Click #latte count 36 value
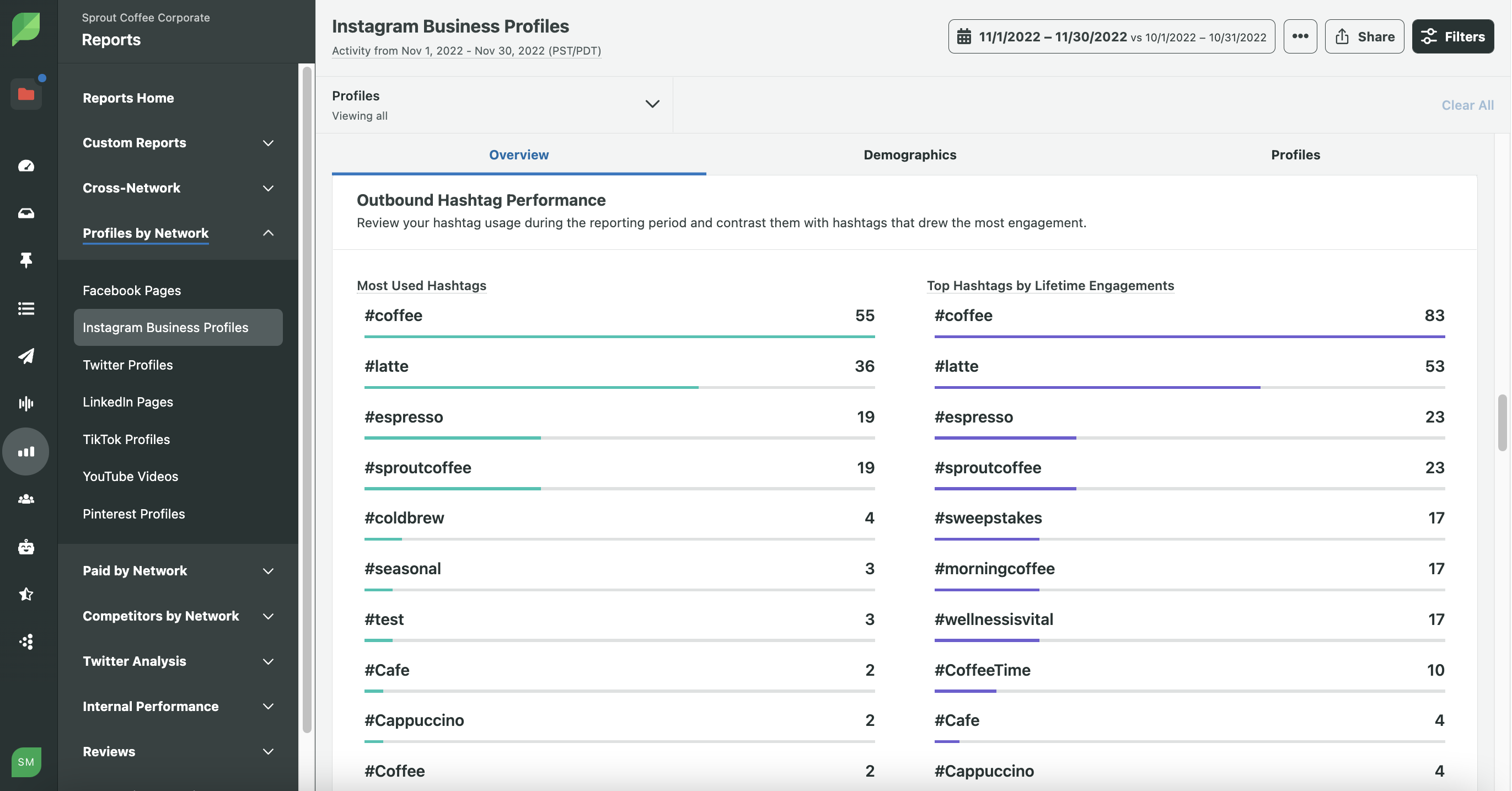Image resolution: width=1512 pixels, height=791 pixels. click(864, 366)
